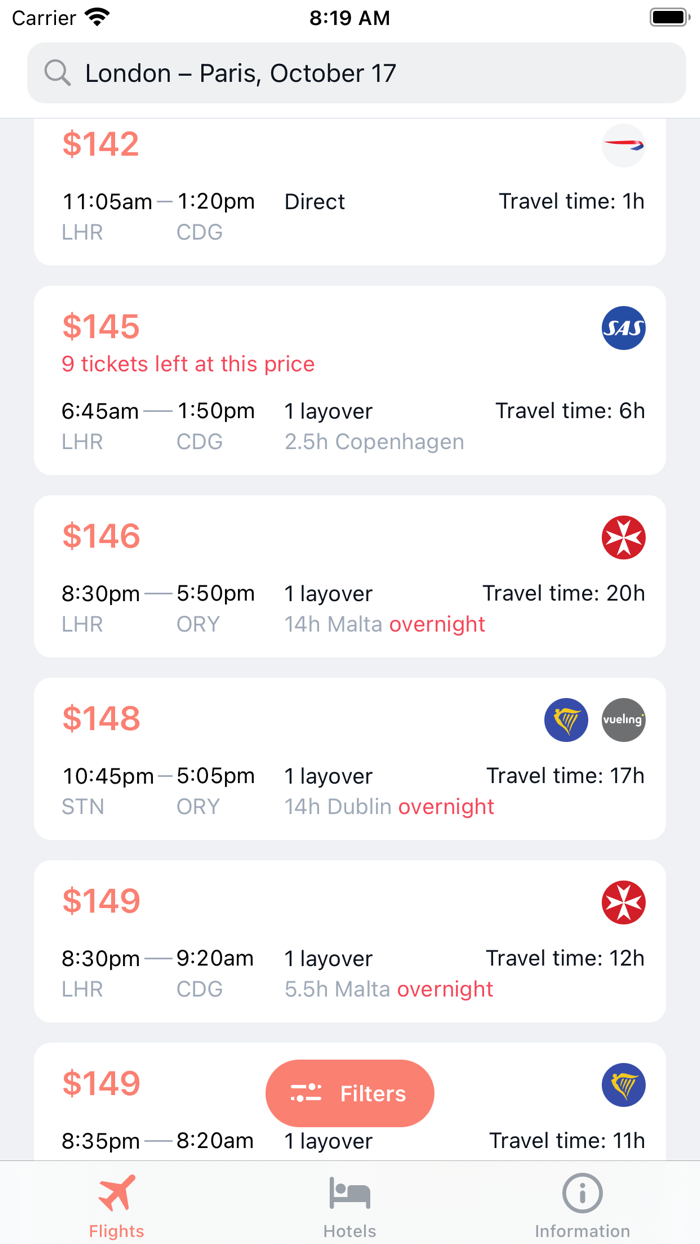
Task: Select the Ryanair logo on the bottom flight card
Action: coord(623,1085)
